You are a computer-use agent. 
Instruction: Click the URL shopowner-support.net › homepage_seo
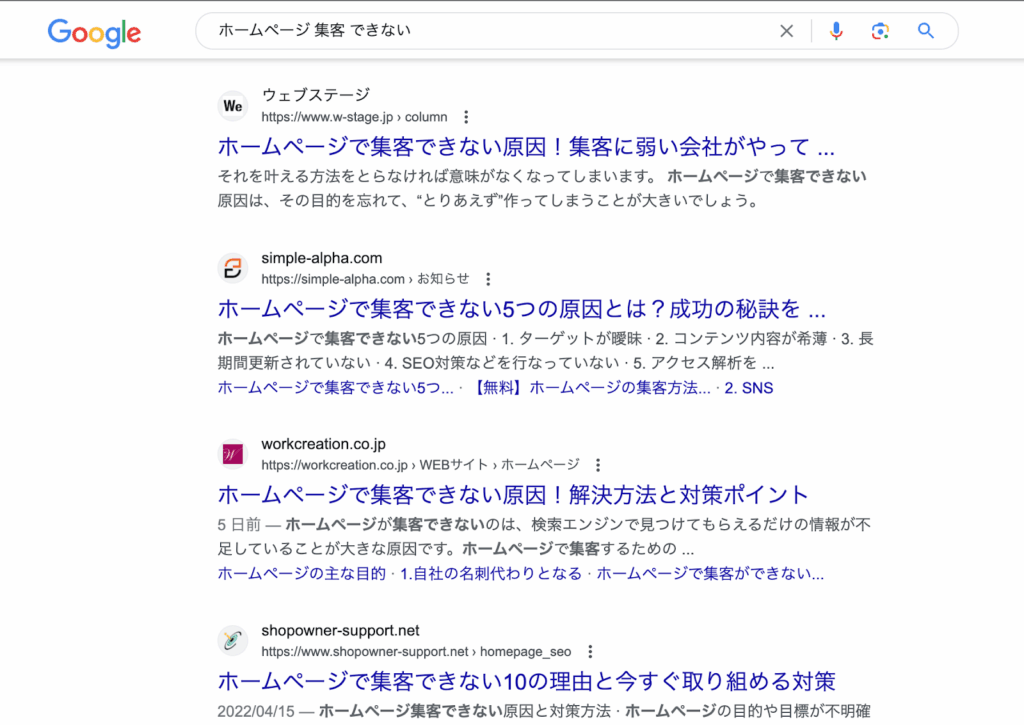pyautogui.click(x=416, y=651)
